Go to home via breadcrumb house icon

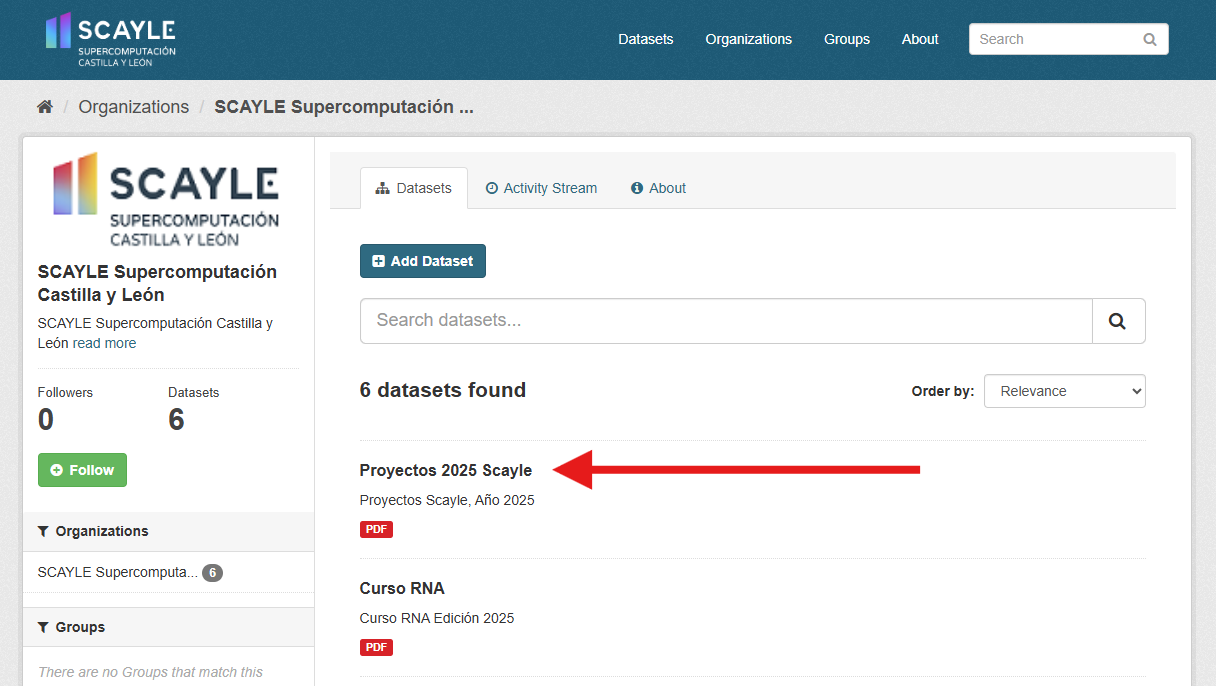click(45, 107)
